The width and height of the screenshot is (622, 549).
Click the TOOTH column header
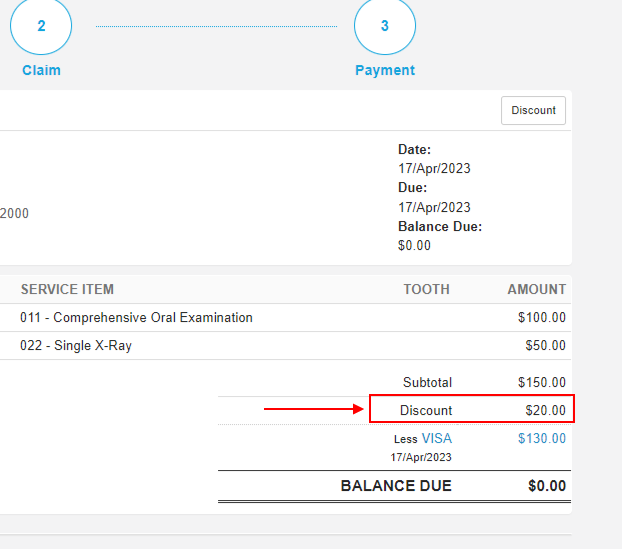(426, 289)
